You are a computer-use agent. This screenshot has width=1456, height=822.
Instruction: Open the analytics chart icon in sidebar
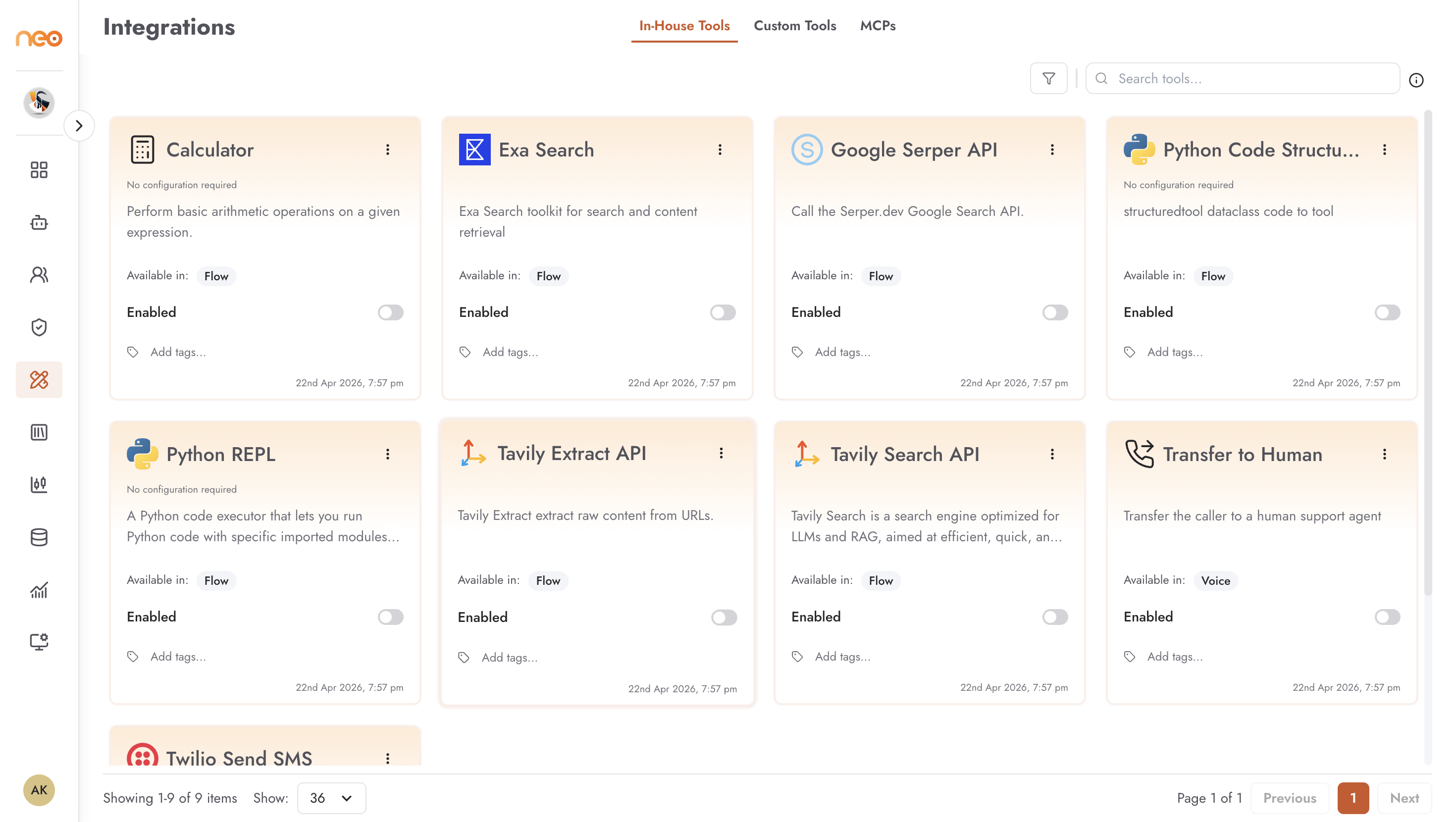(x=39, y=590)
